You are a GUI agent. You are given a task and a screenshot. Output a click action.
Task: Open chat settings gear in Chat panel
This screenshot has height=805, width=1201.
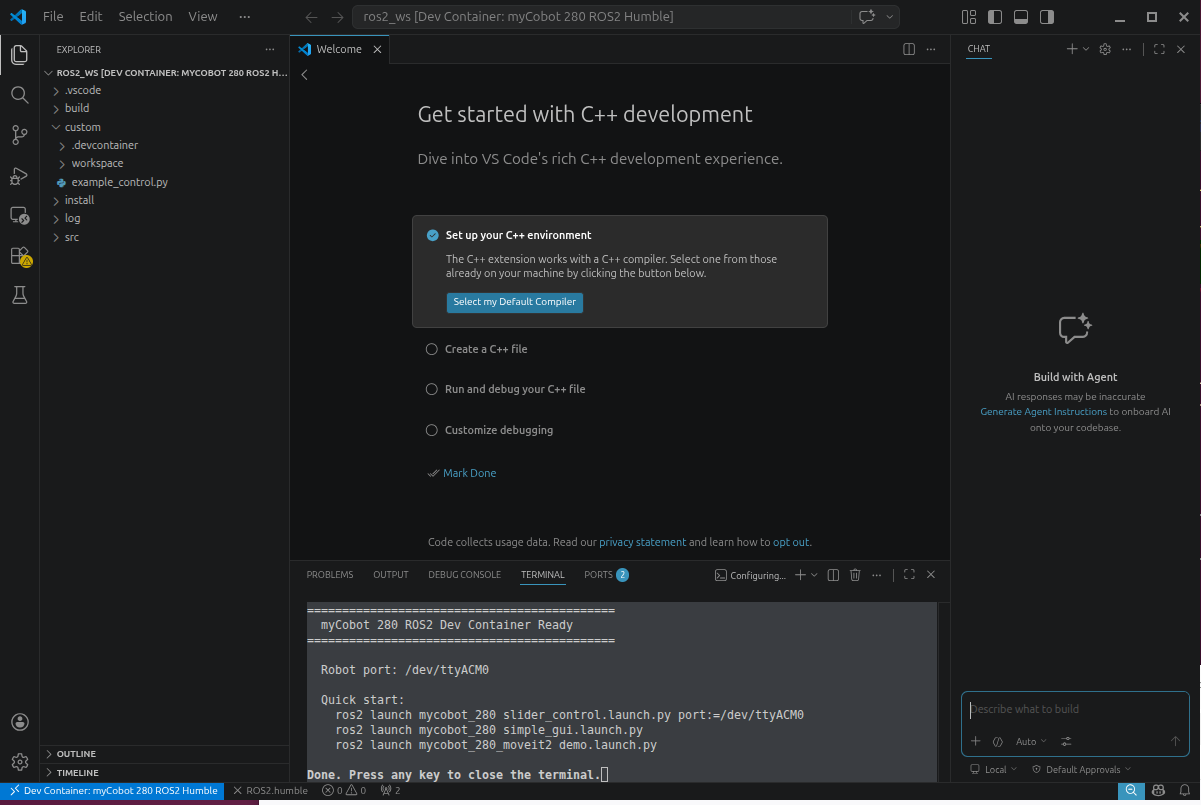click(x=1105, y=49)
